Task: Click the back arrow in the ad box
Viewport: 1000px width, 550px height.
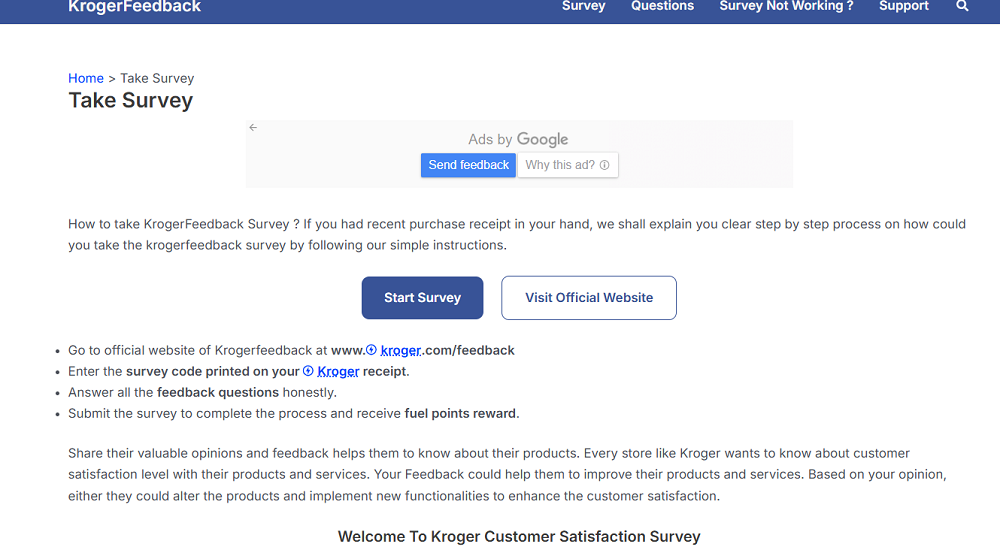Action: point(253,127)
